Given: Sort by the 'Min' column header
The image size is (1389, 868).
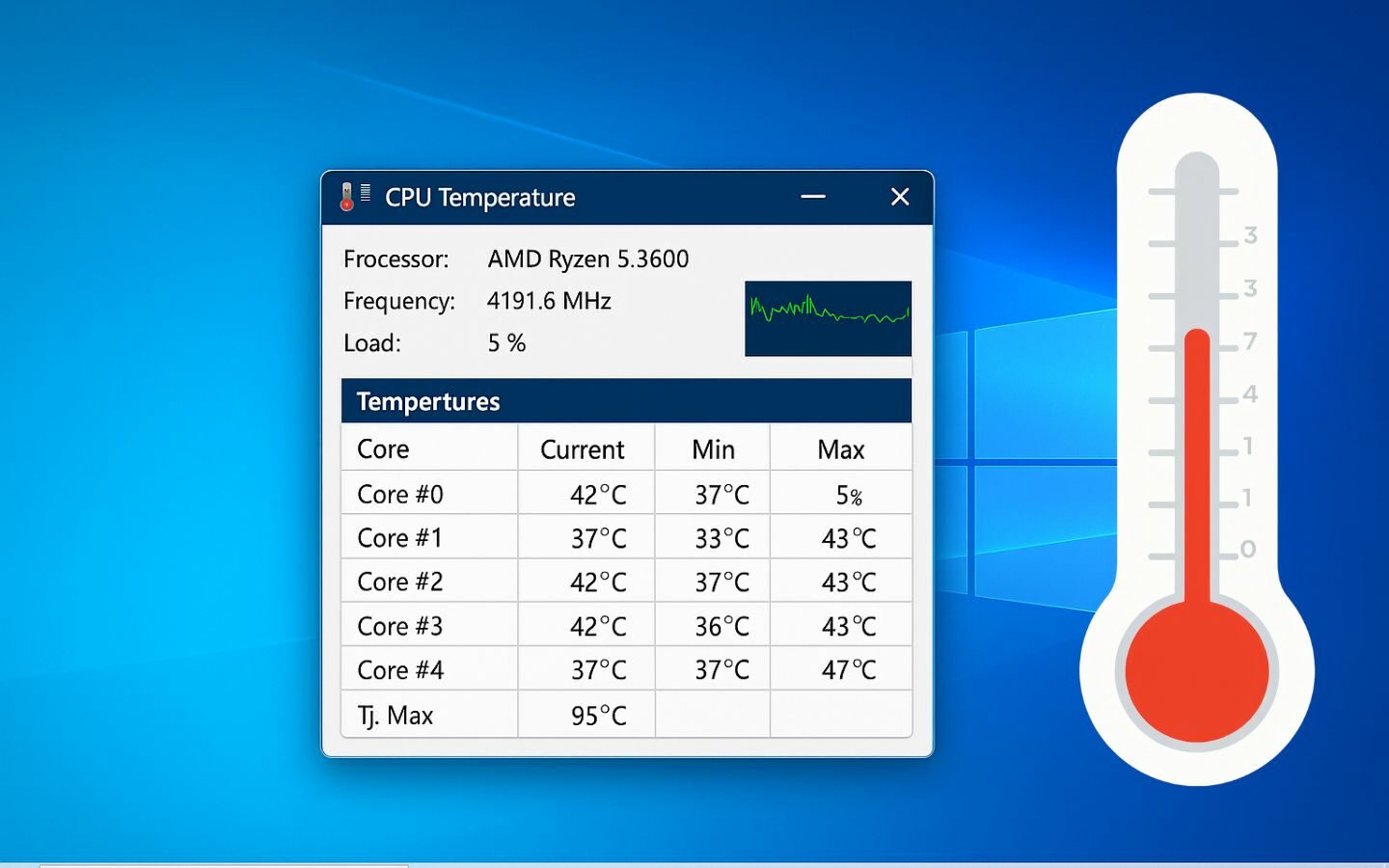Looking at the screenshot, I should pyautogui.click(x=714, y=449).
